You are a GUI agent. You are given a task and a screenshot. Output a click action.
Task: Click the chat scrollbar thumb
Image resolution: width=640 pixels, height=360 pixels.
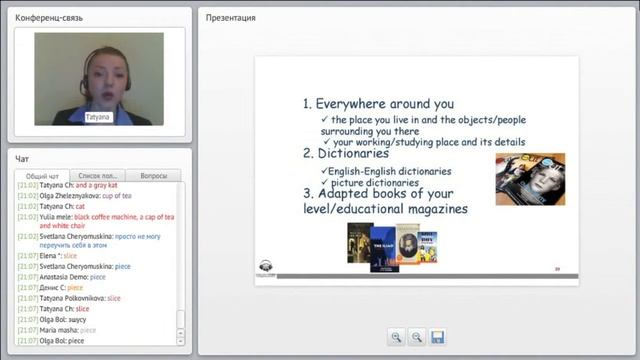tap(180, 320)
